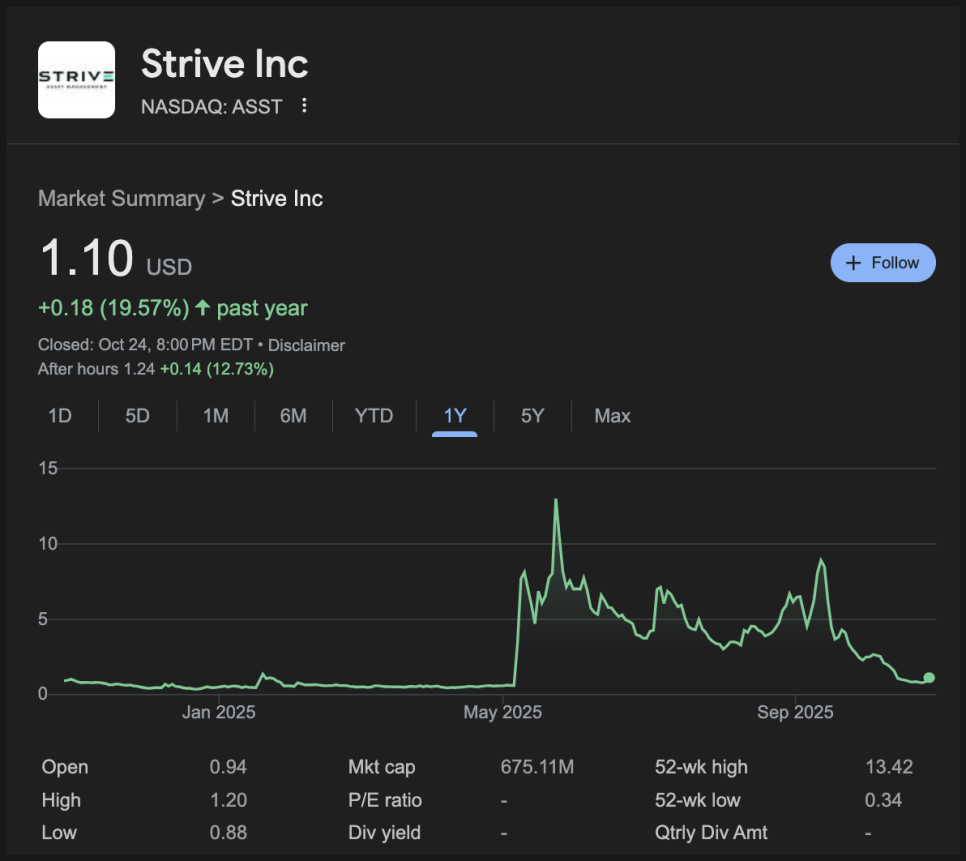Select the 5D time range tab
Screen dimensions: 966x861
pyautogui.click(x=137, y=416)
